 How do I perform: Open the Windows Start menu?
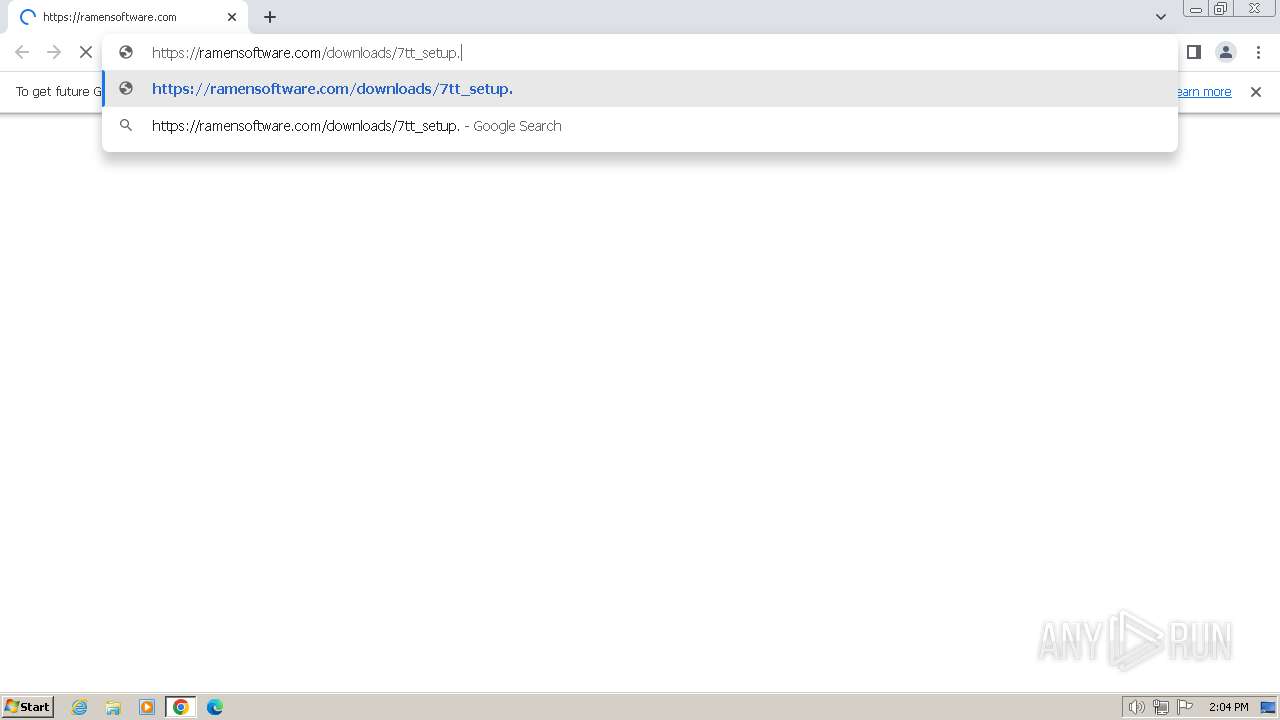pos(28,707)
